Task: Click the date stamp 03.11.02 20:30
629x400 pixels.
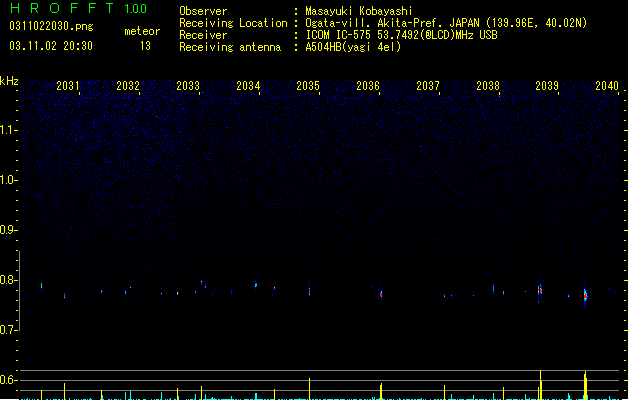Action: coord(51,46)
